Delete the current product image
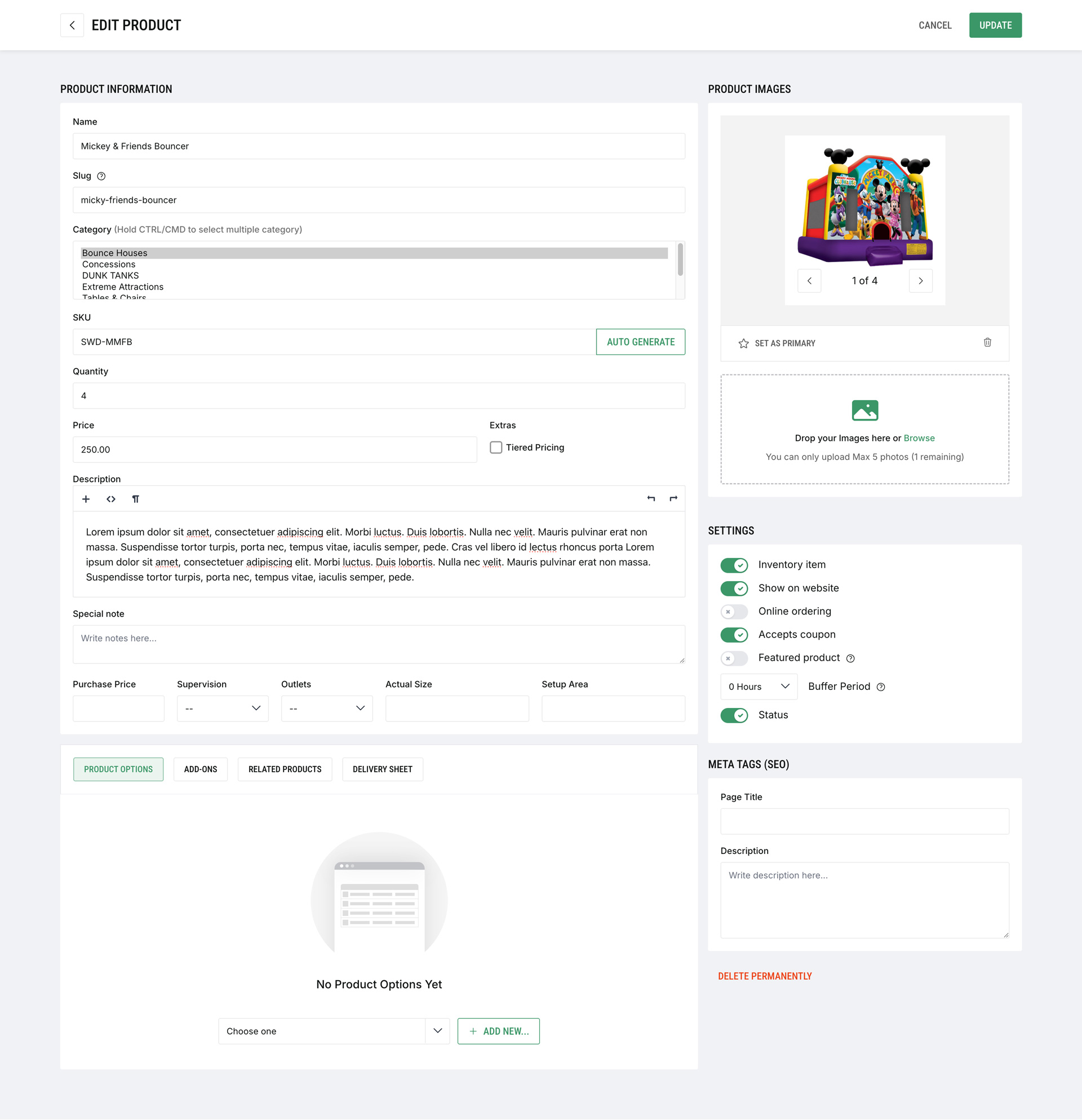1082x1120 pixels. (988, 343)
